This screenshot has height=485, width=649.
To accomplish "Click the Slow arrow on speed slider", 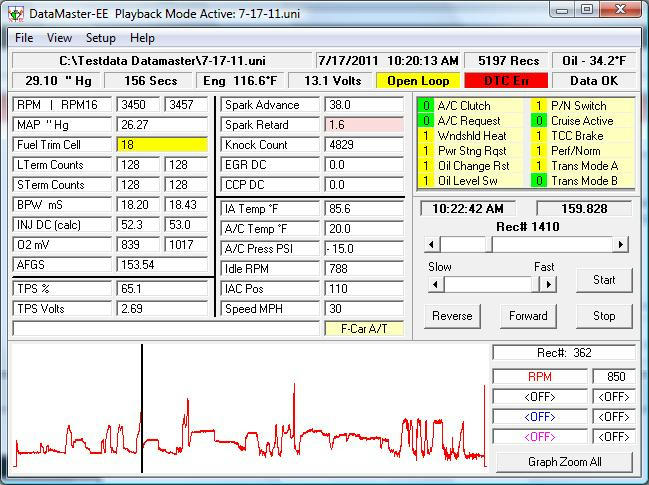I will point(435,284).
